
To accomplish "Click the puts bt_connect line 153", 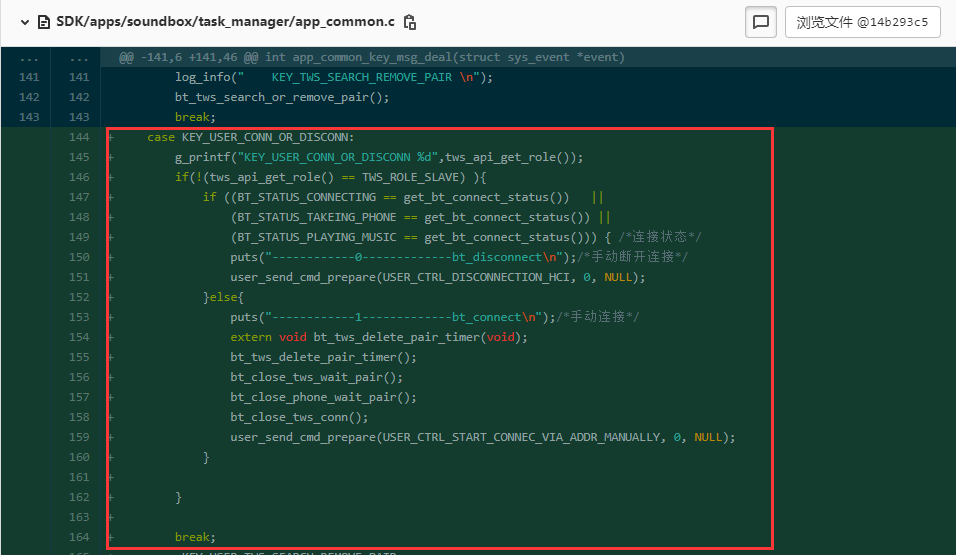I will (434, 317).
